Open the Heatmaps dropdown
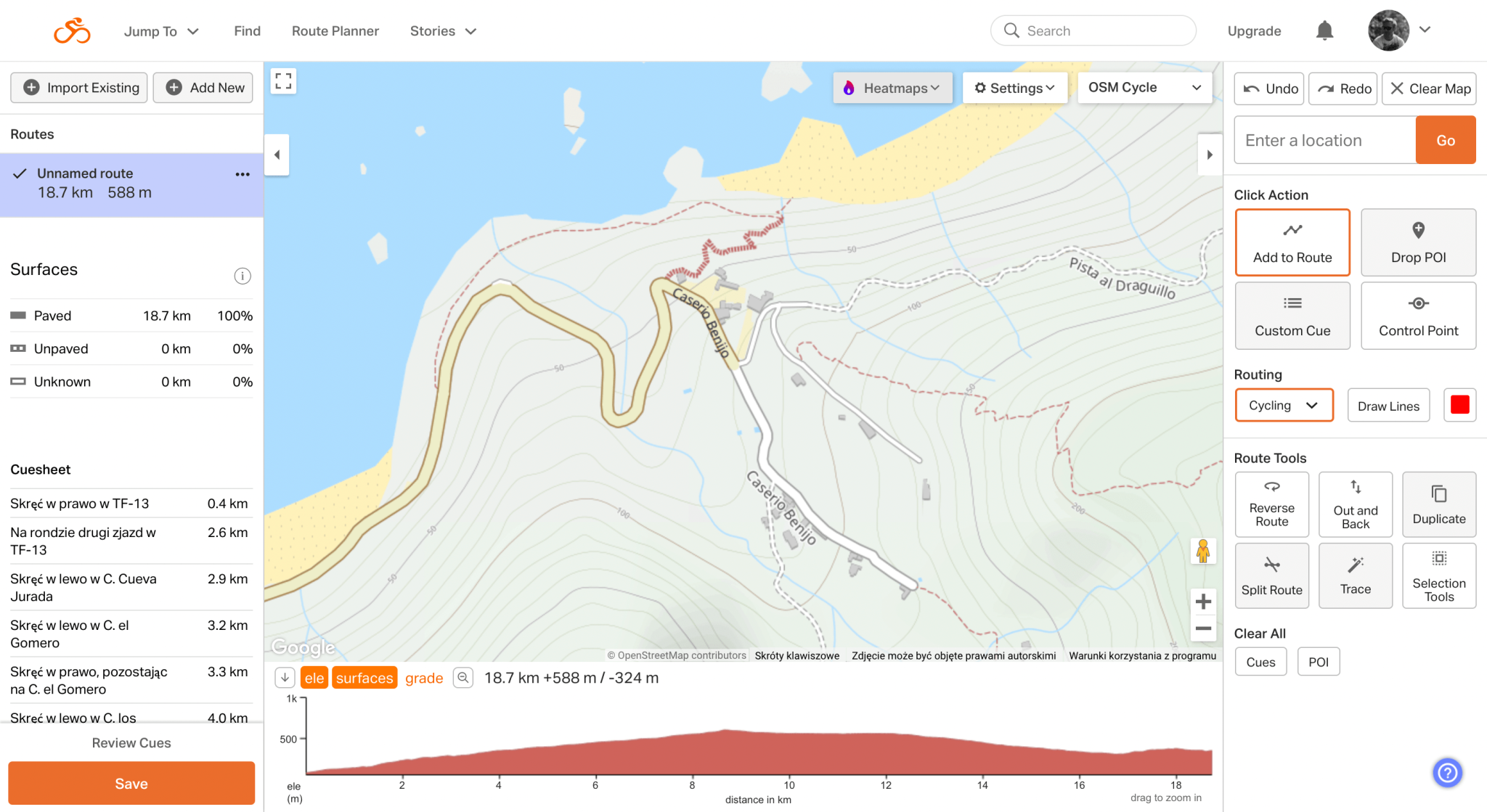 892,88
